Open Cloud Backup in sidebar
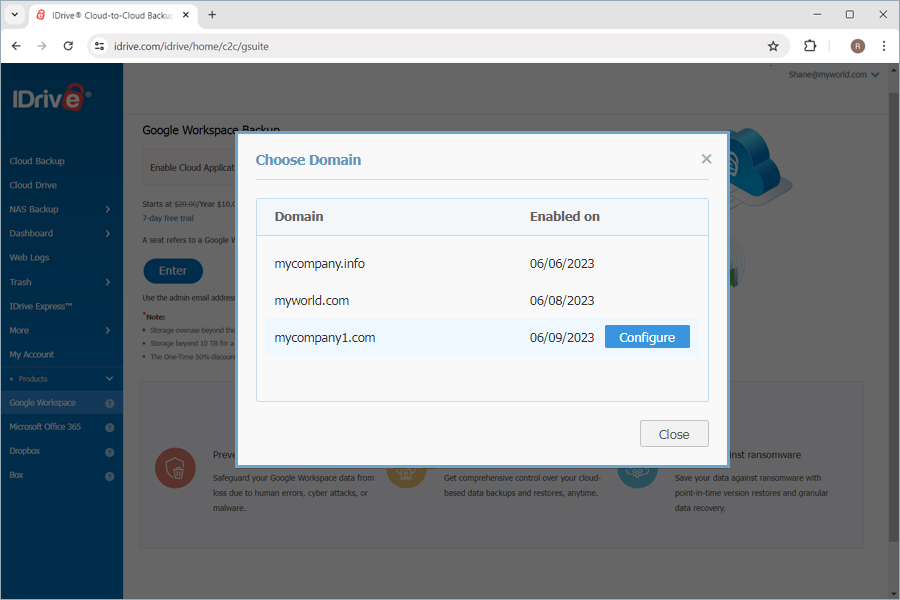Screen dimensions: 900x600 pyautogui.click(x=37, y=161)
